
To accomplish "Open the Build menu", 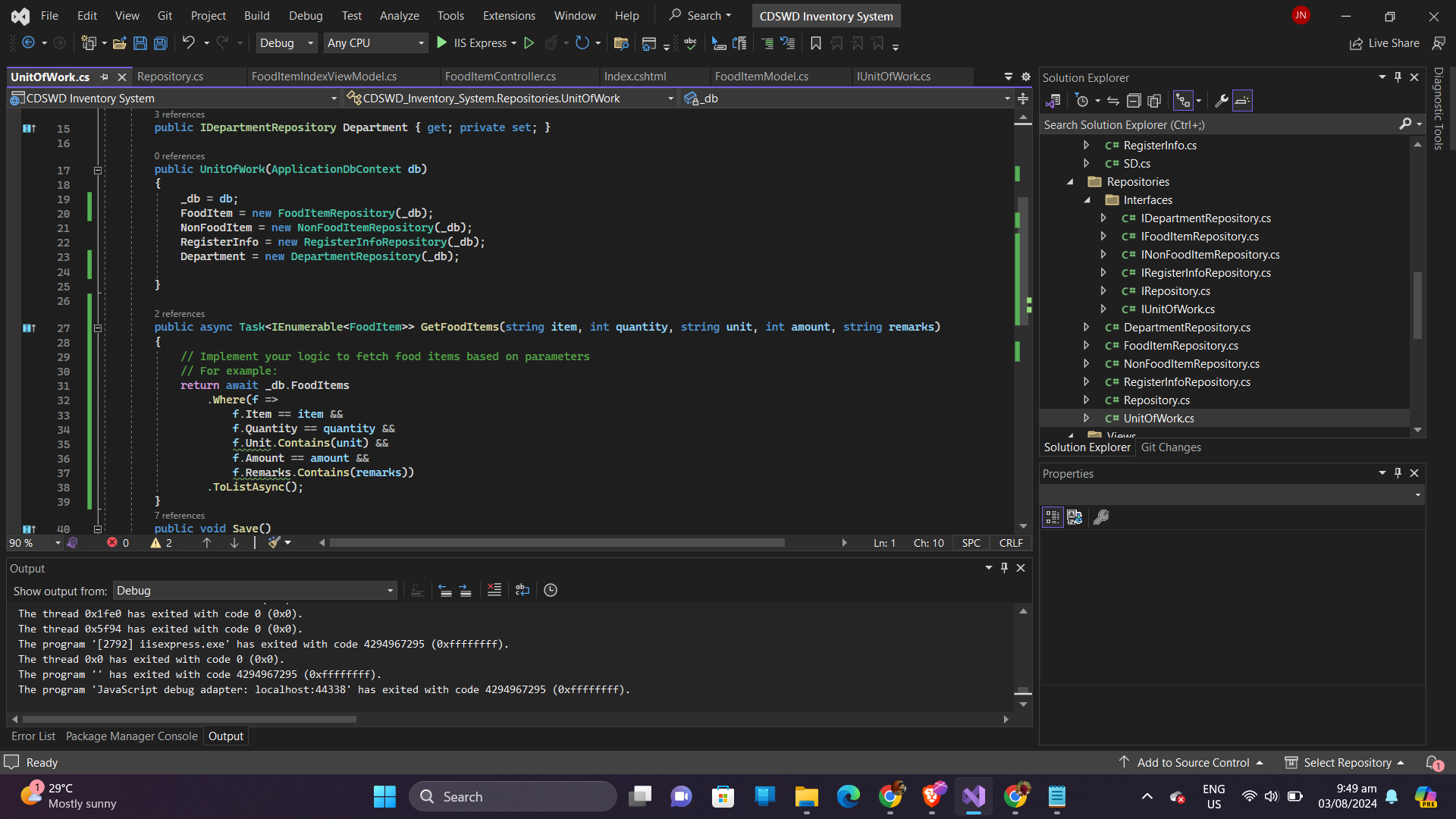I will click(256, 15).
